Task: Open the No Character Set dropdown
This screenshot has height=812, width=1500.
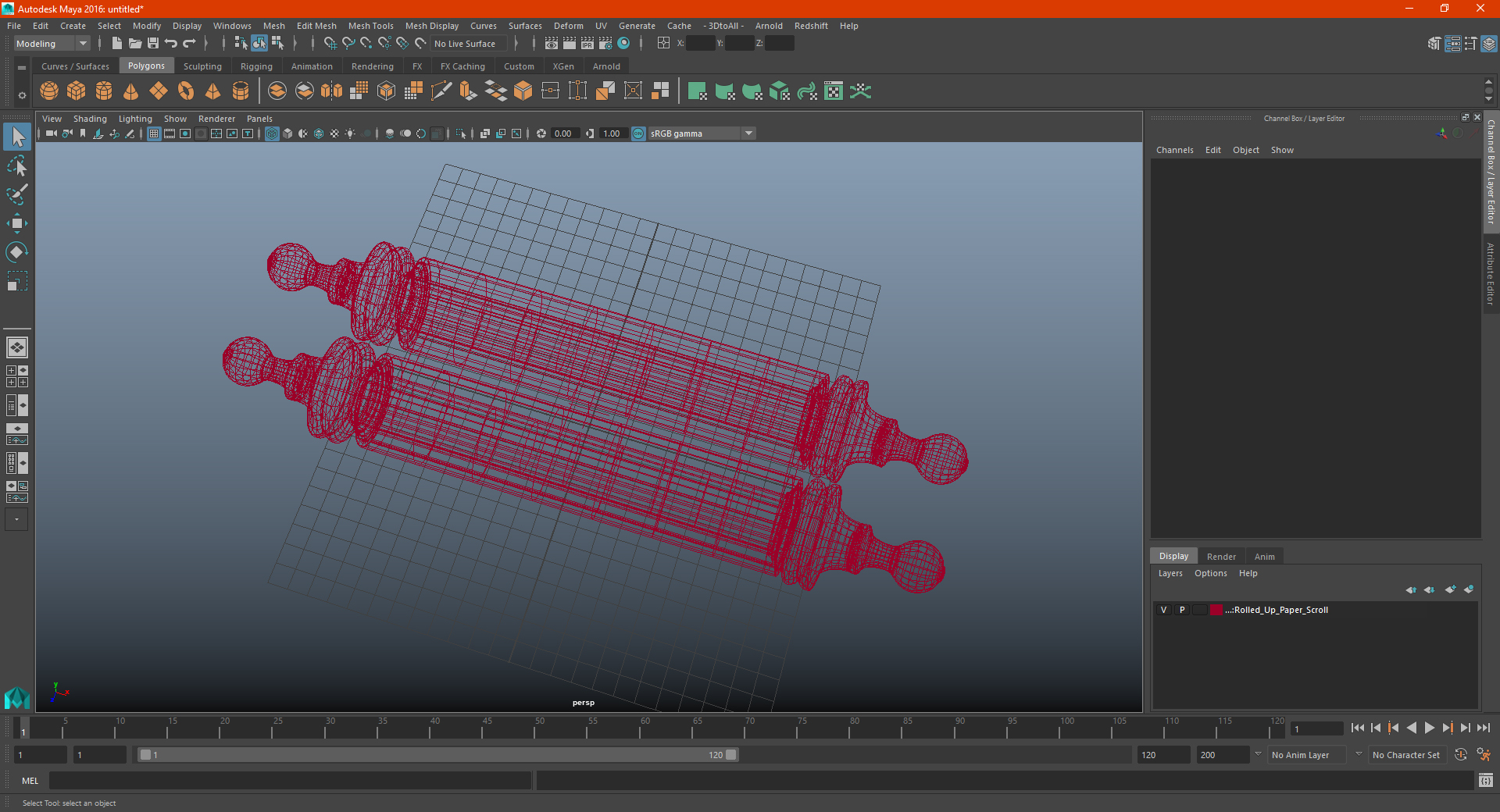Action: point(1408,755)
